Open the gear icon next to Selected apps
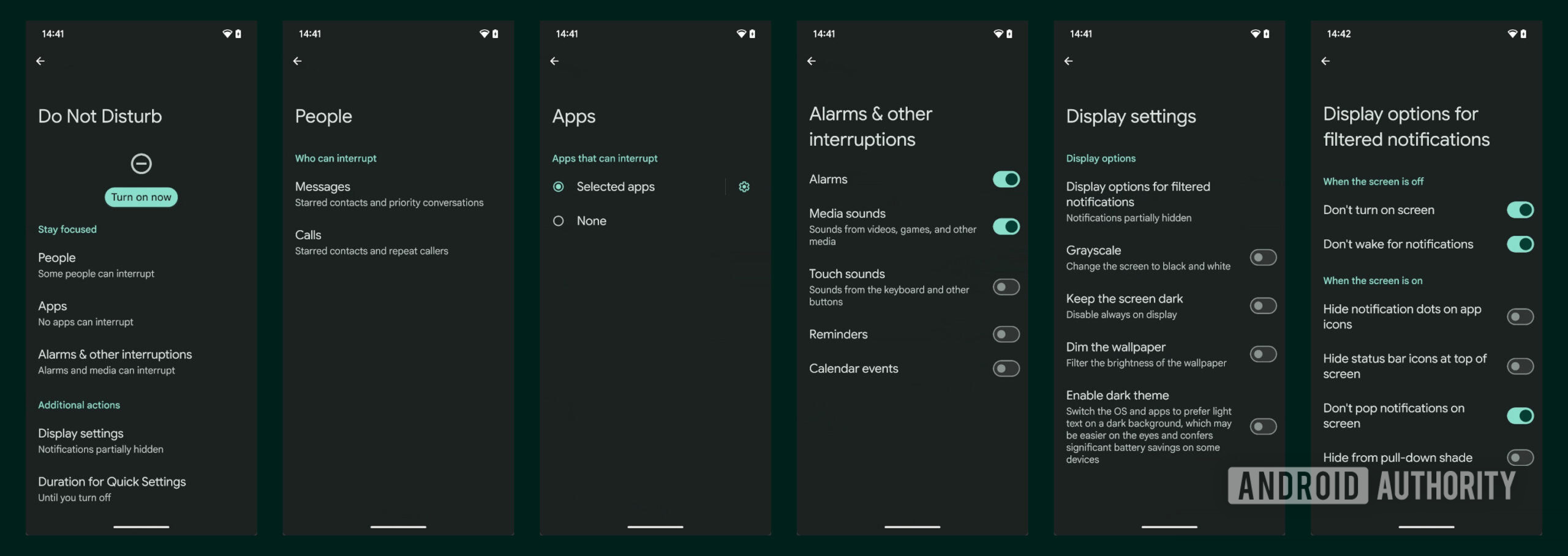Screen dimensions: 1568x556 click(x=744, y=187)
